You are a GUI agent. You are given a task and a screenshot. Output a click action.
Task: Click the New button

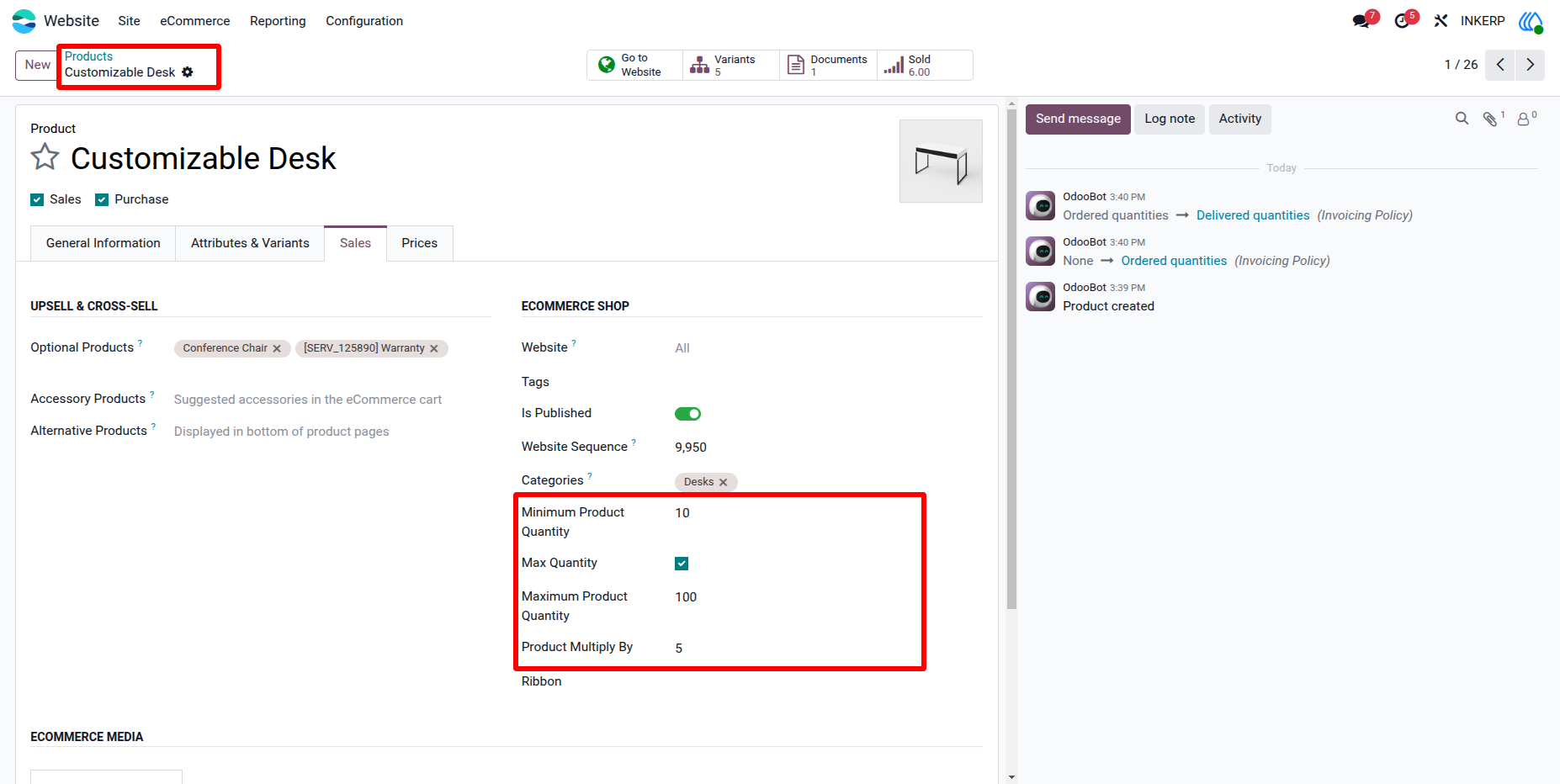(x=37, y=65)
